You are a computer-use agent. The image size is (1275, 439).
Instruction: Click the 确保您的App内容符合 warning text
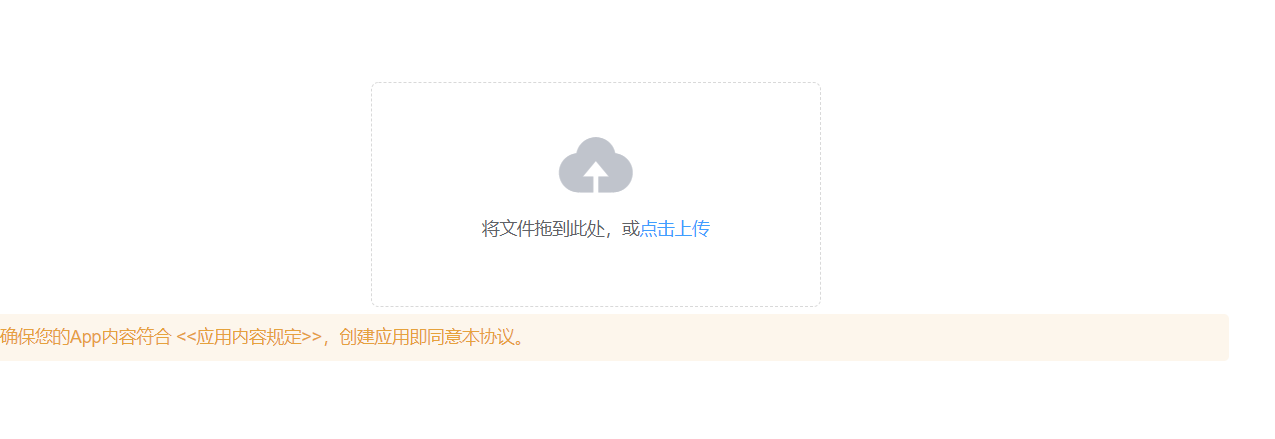pos(86,337)
